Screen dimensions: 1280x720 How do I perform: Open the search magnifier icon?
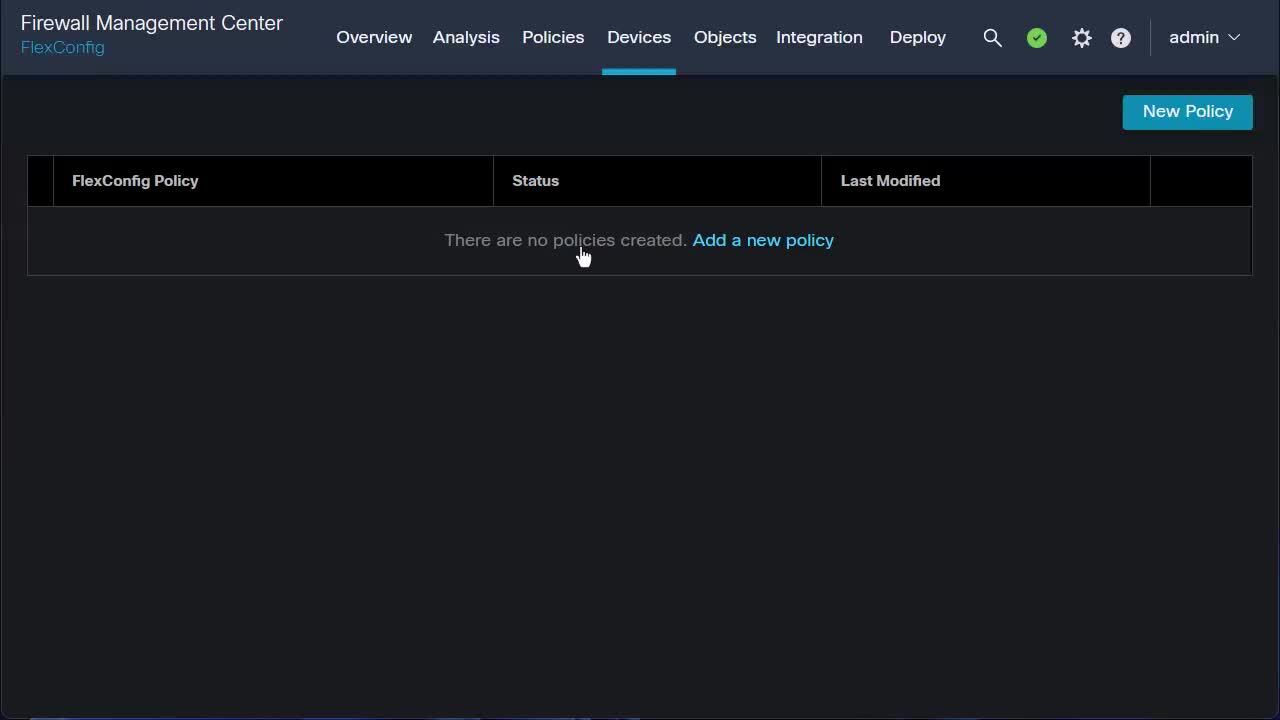[x=992, y=38]
